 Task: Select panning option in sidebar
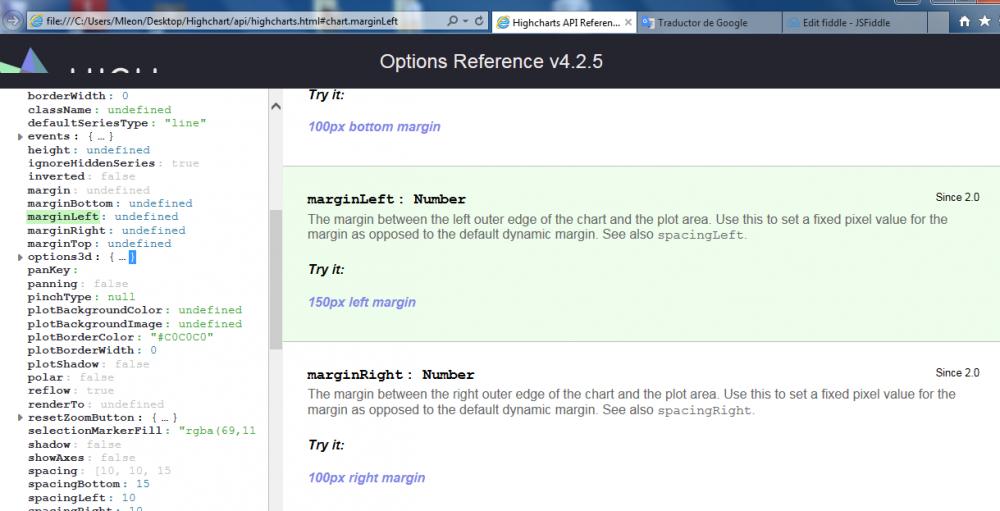click(x=52, y=284)
